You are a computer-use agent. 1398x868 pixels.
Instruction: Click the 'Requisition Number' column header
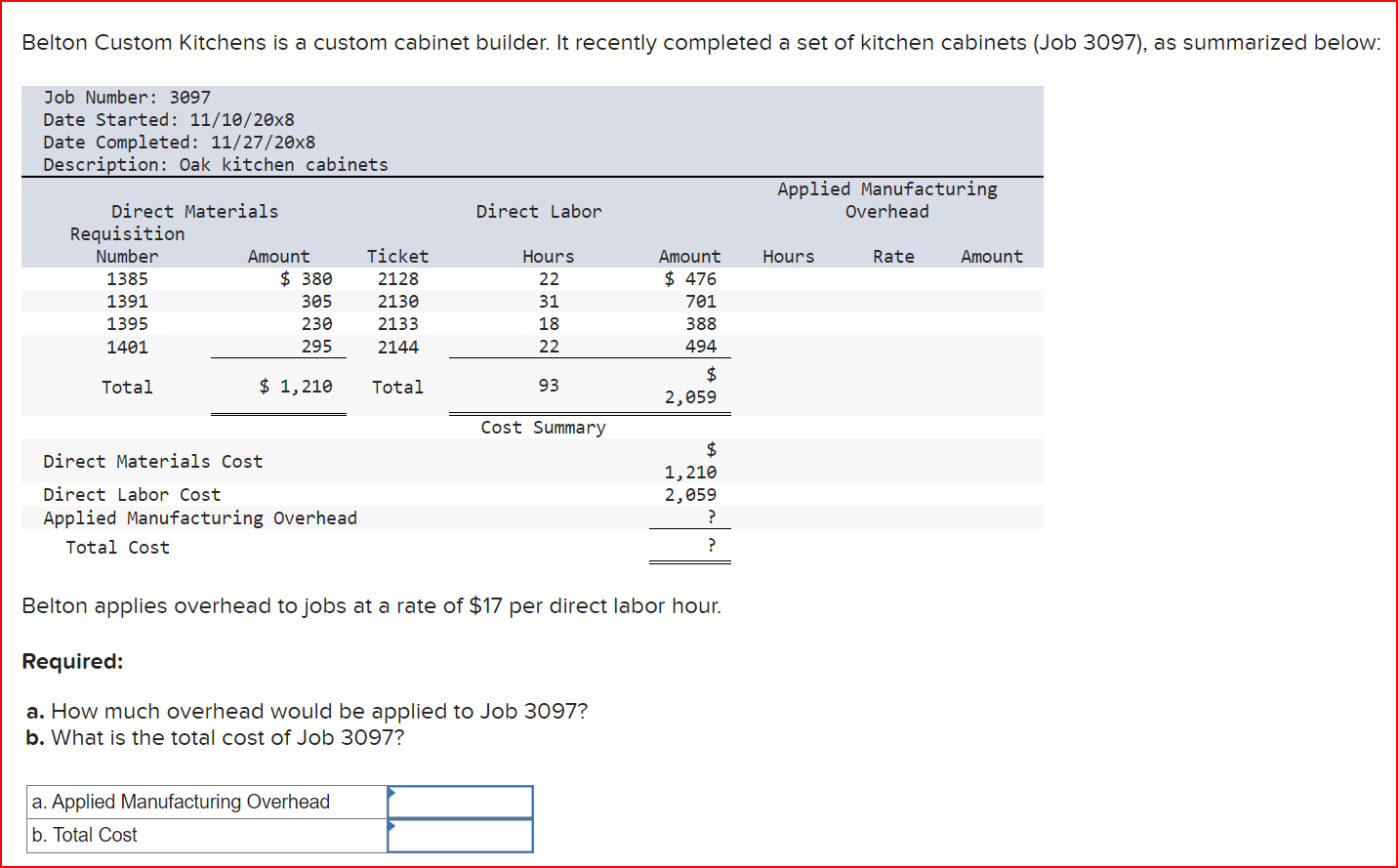point(127,245)
